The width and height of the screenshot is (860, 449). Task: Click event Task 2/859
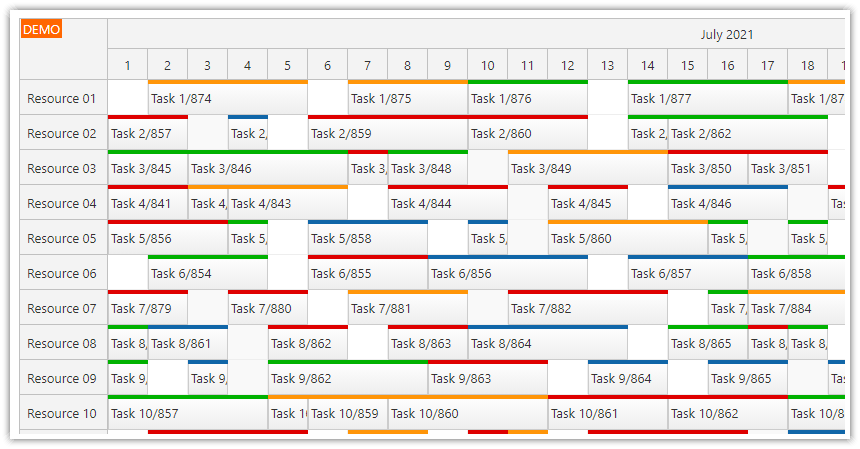click(x=387, y=134)
